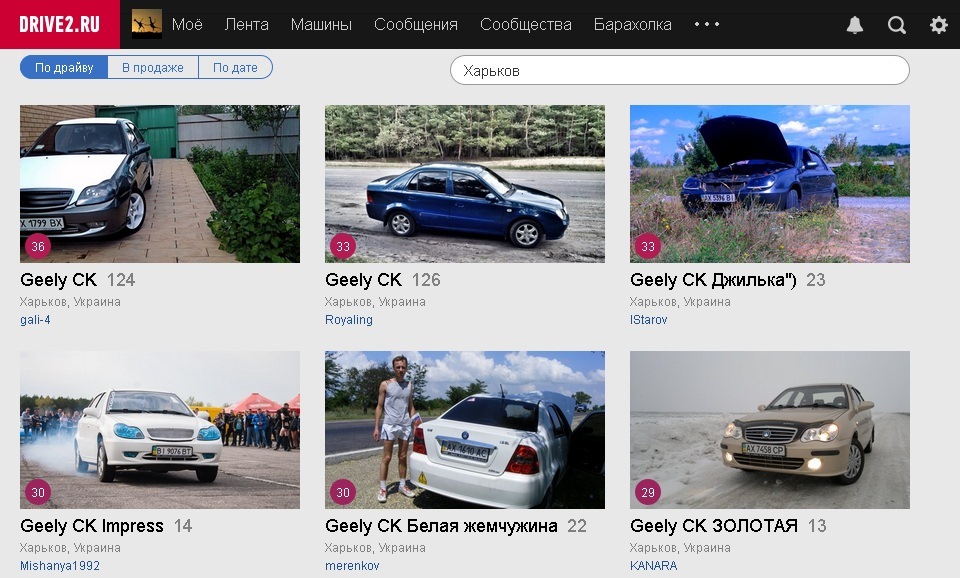This screenshot has width=960, height=578.
Task: Open Машины section
Action: [321, 24]
